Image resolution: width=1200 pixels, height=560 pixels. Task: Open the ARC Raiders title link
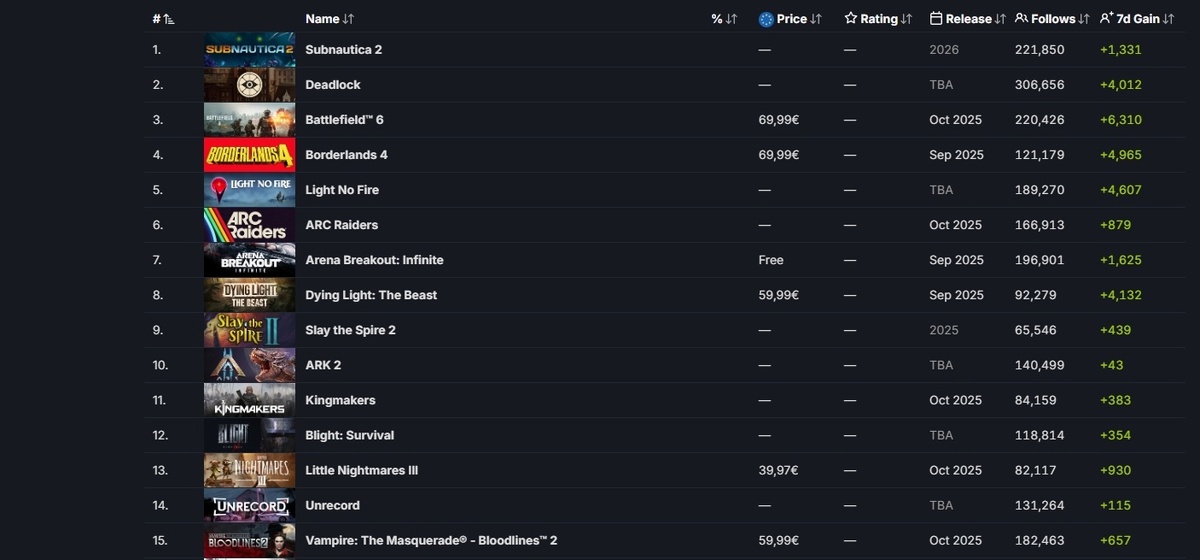(341, 225)
